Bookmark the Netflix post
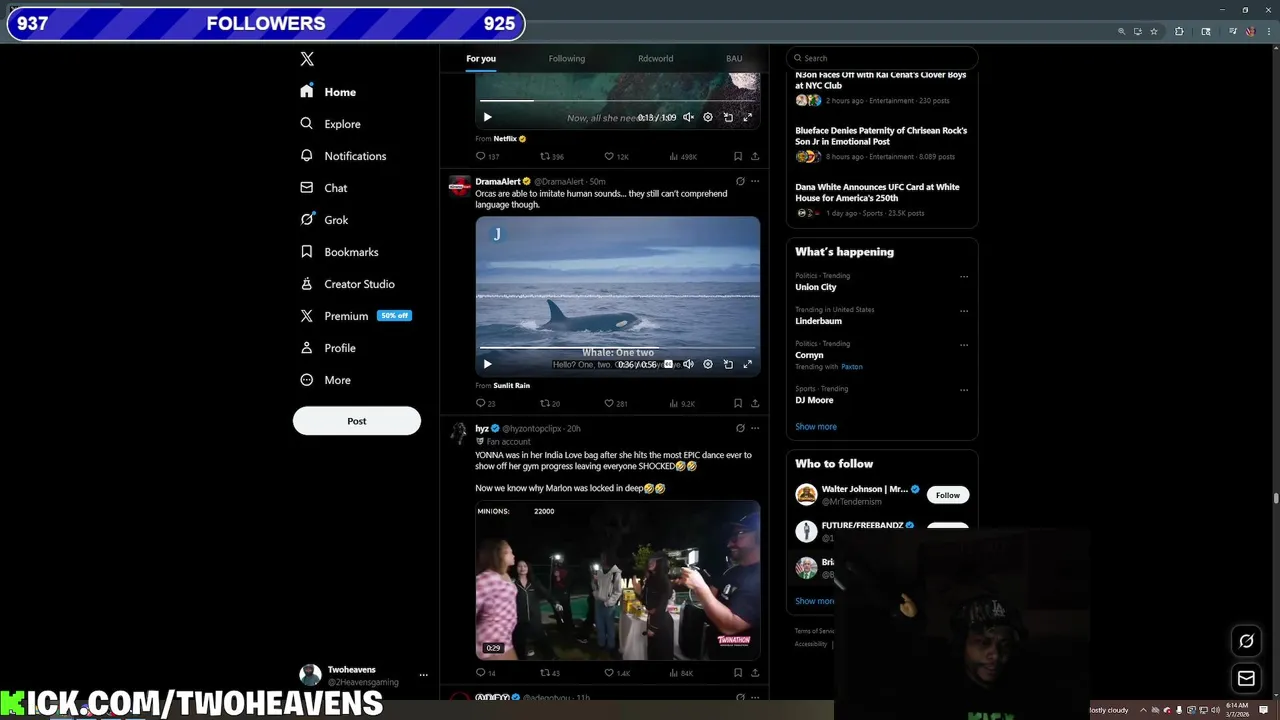This screenshot has width=1280, height=720. (738, 156)
